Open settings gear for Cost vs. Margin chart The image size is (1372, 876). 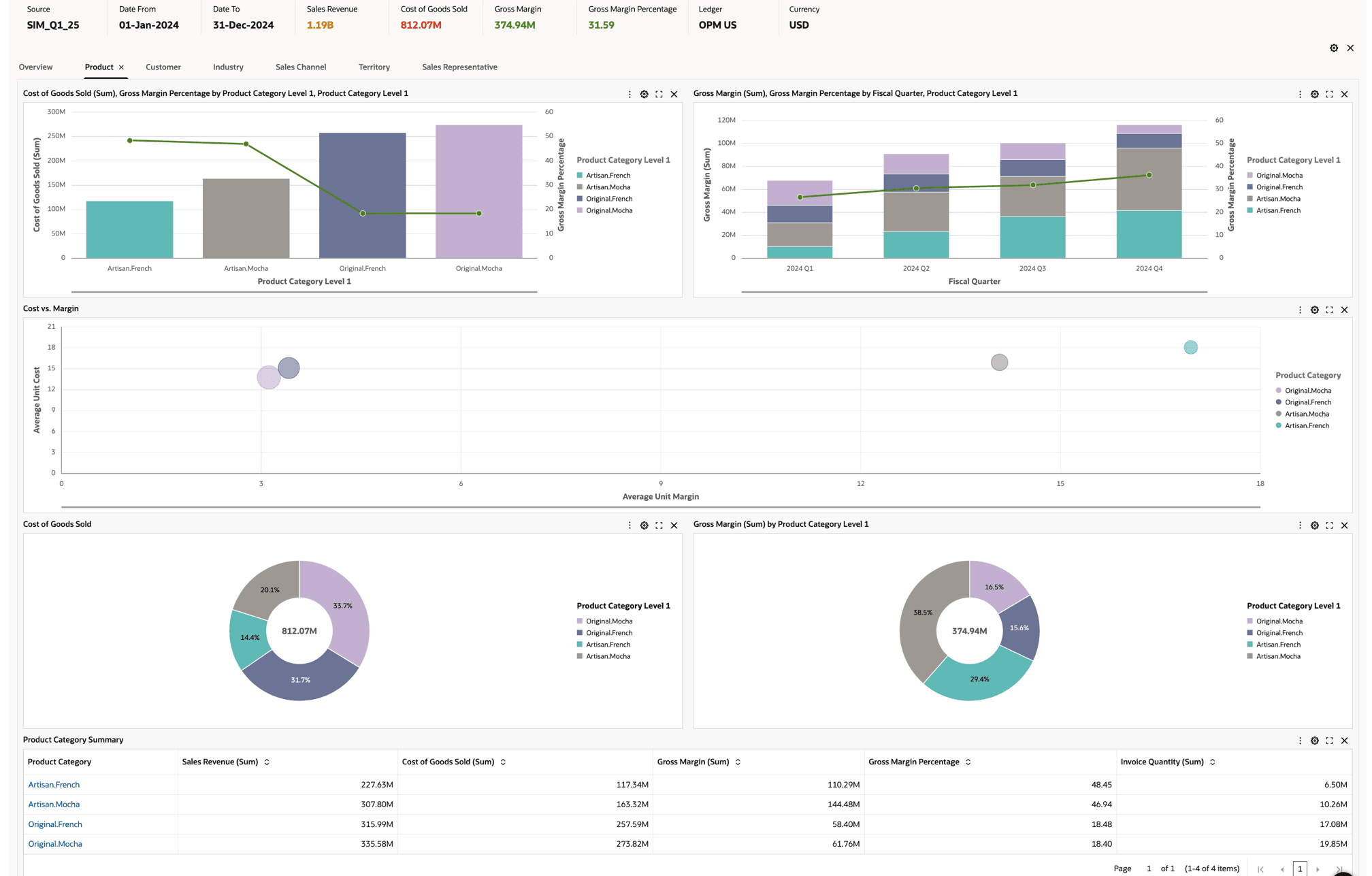(1315, 310)
